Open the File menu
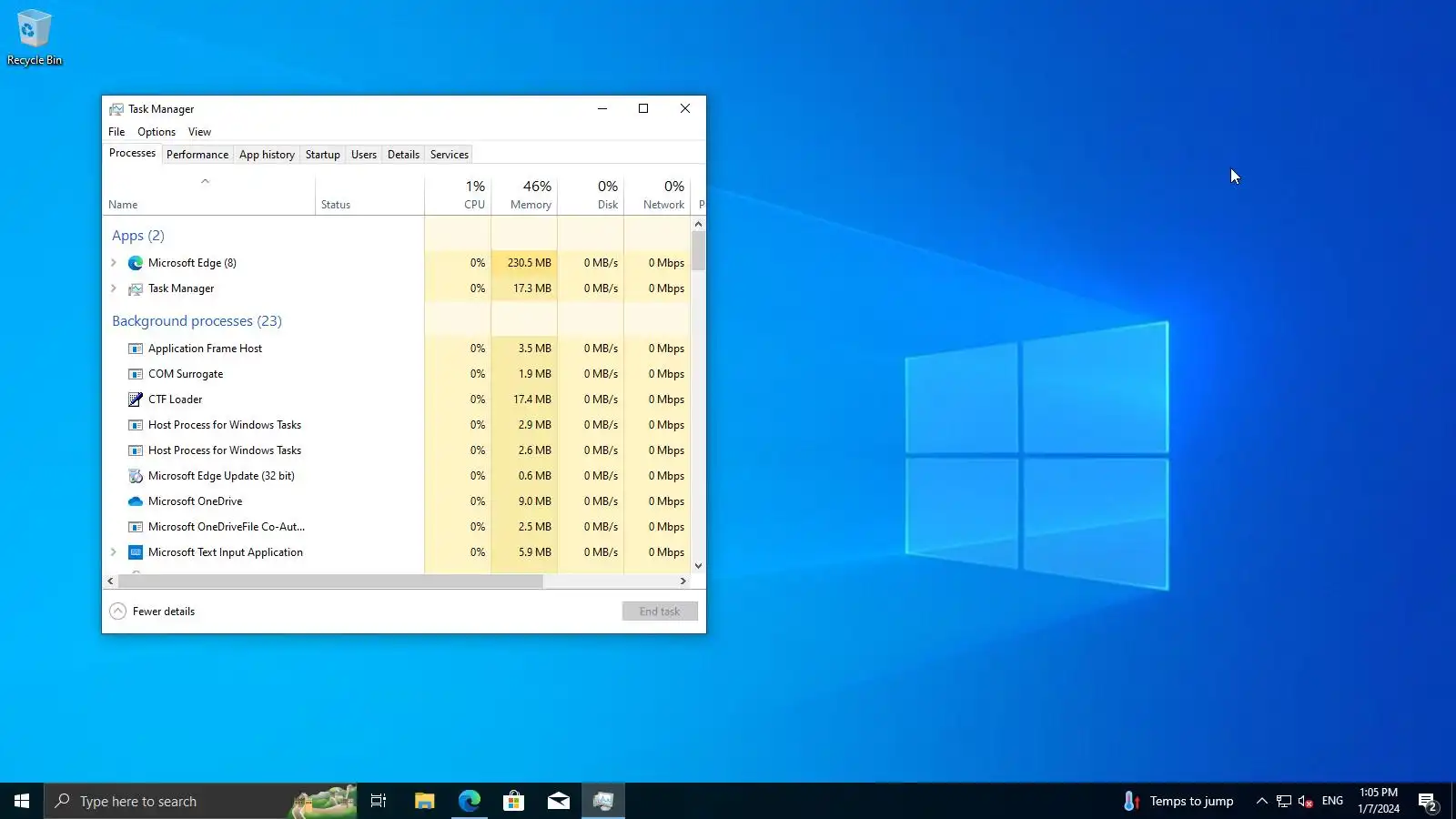1456x819 pixels. 116,132
